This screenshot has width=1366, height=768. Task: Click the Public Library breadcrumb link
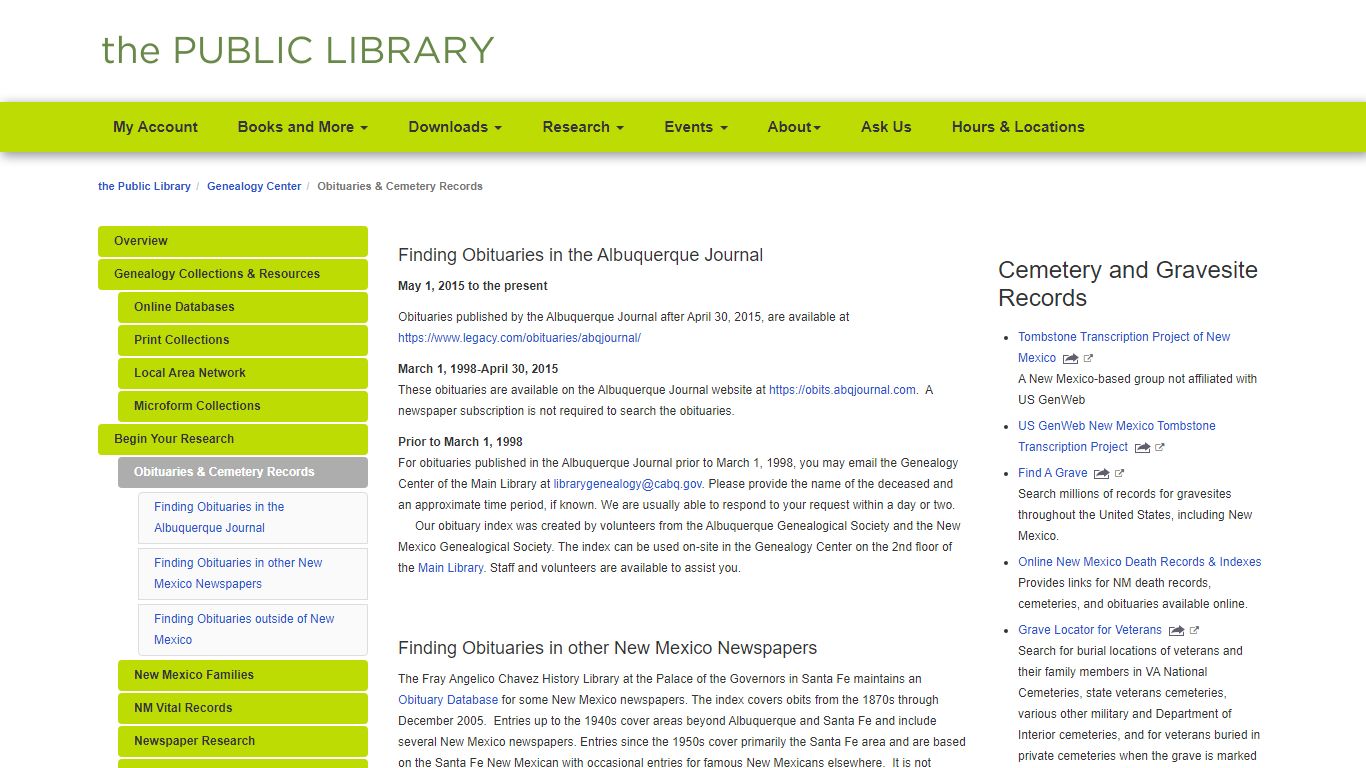click(144, 186)
